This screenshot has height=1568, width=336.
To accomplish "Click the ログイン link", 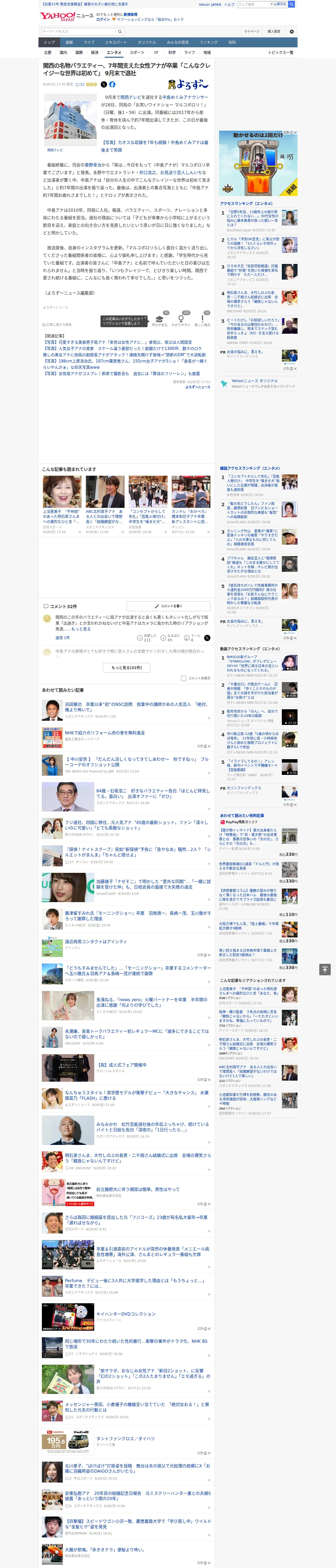I will pos(103,20).
